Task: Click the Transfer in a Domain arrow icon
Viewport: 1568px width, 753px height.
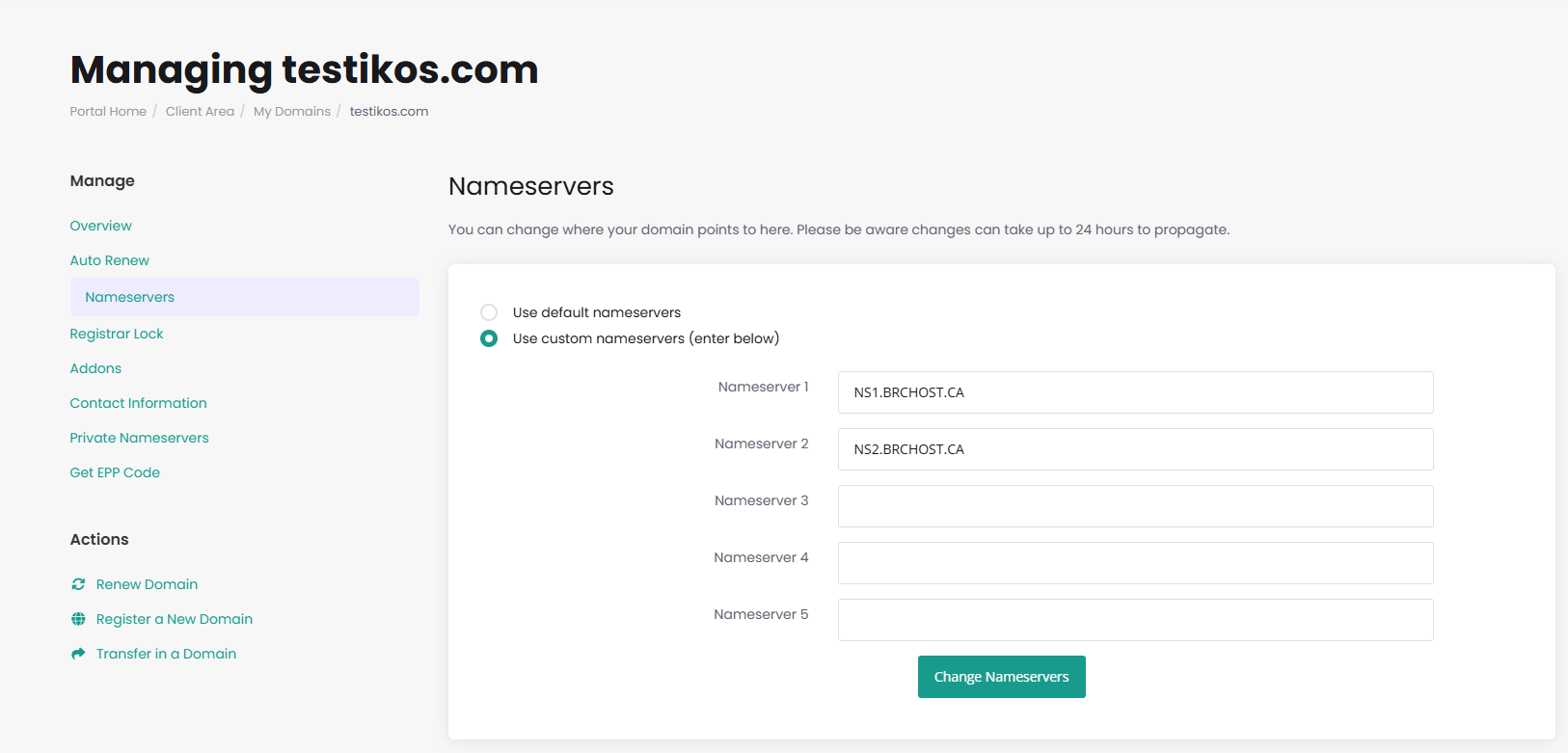Action: tap(78, 654)
